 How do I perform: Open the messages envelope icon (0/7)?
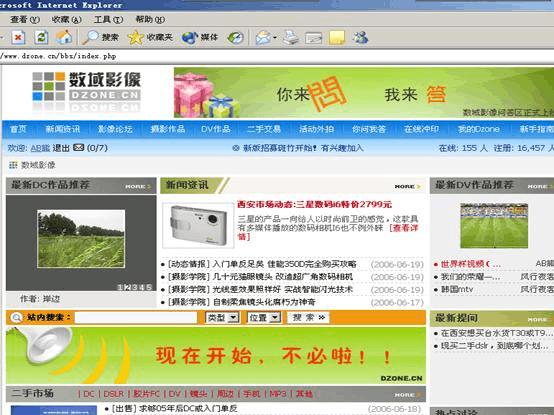(78, 148)
